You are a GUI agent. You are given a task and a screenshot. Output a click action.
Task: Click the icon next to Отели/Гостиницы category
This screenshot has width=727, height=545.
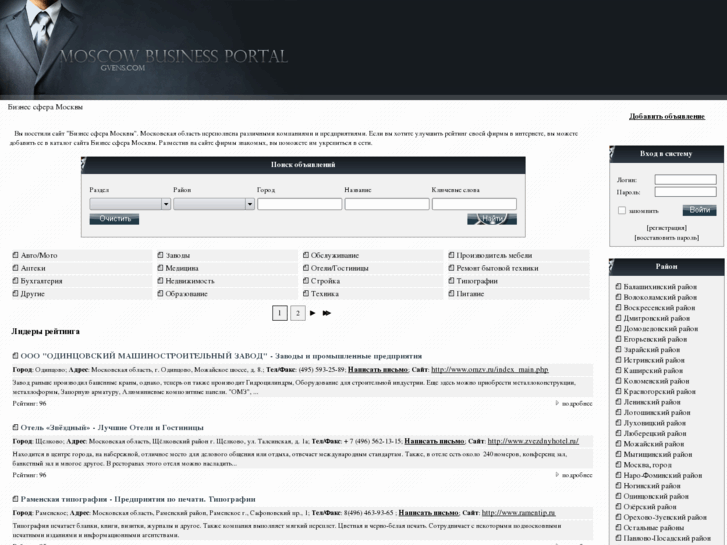(306, 268)
